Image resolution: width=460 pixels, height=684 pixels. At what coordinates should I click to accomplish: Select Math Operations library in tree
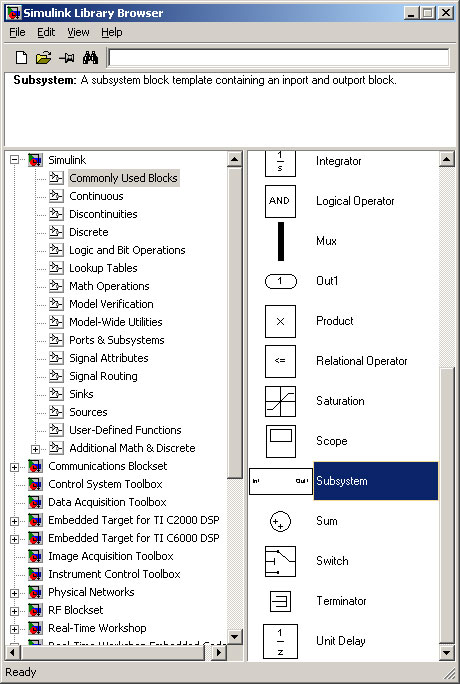(109, 286)
